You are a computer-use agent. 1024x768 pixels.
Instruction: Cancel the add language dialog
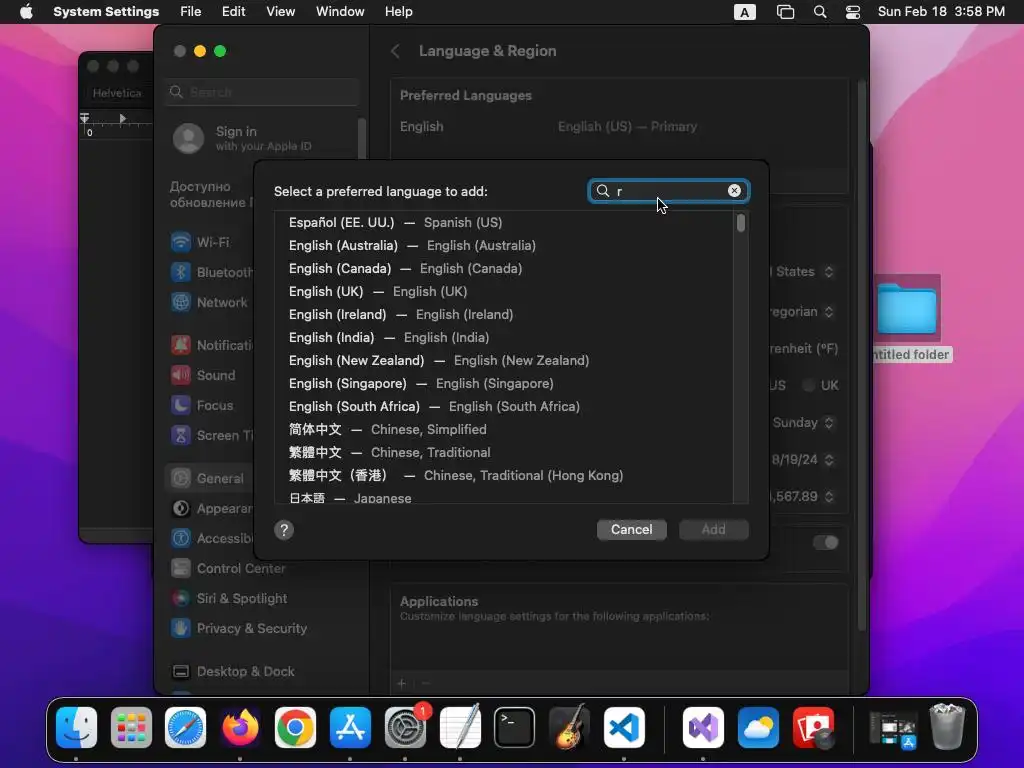point(632,530)
